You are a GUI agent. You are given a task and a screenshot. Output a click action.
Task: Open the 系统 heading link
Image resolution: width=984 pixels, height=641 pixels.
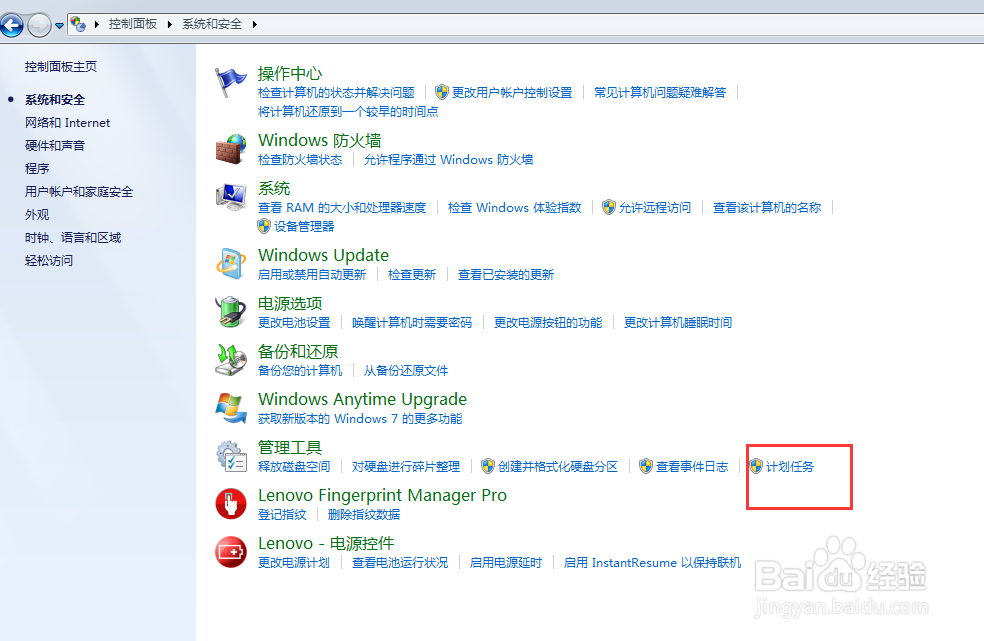(x=274, y=188)
